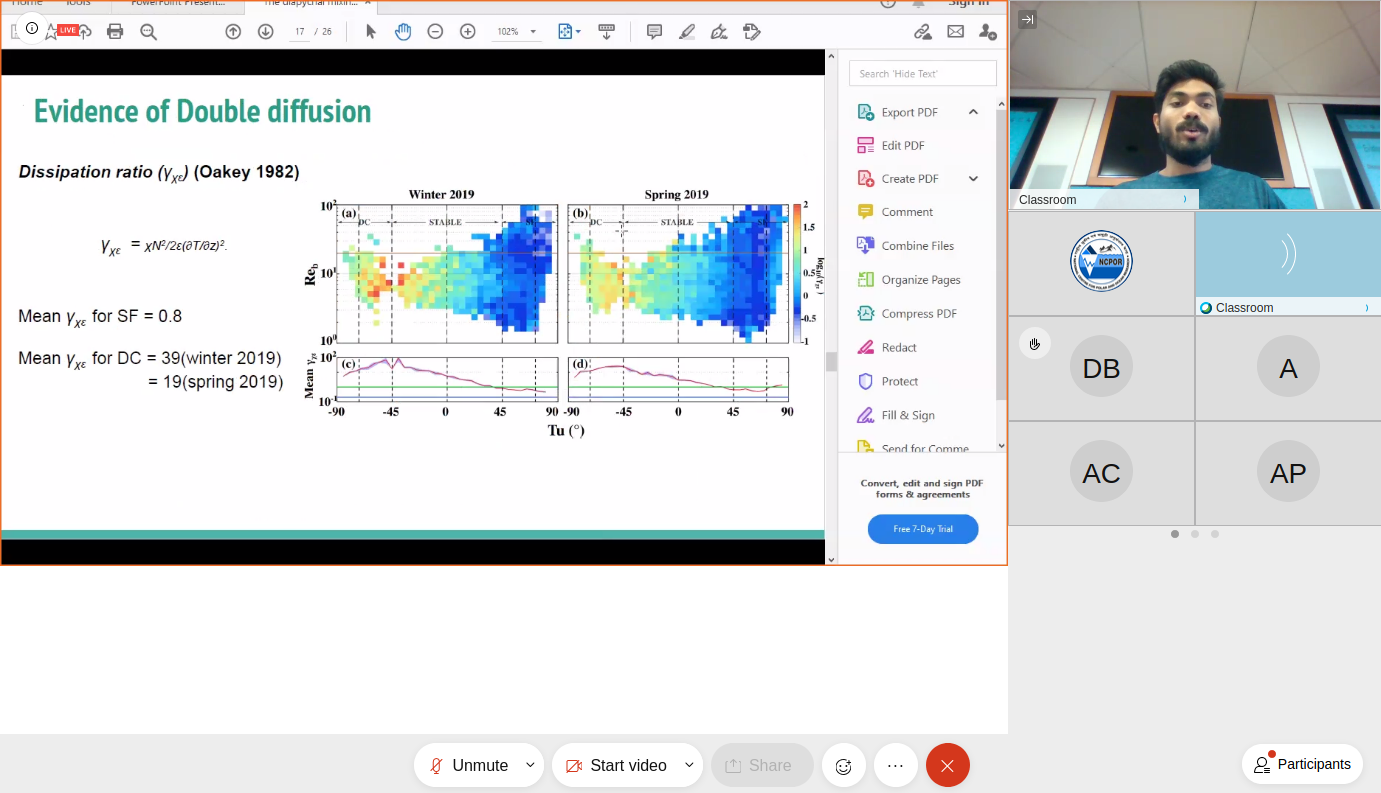
Task: Click the Free 7-Day Trial button
Action: click(923, 529)
